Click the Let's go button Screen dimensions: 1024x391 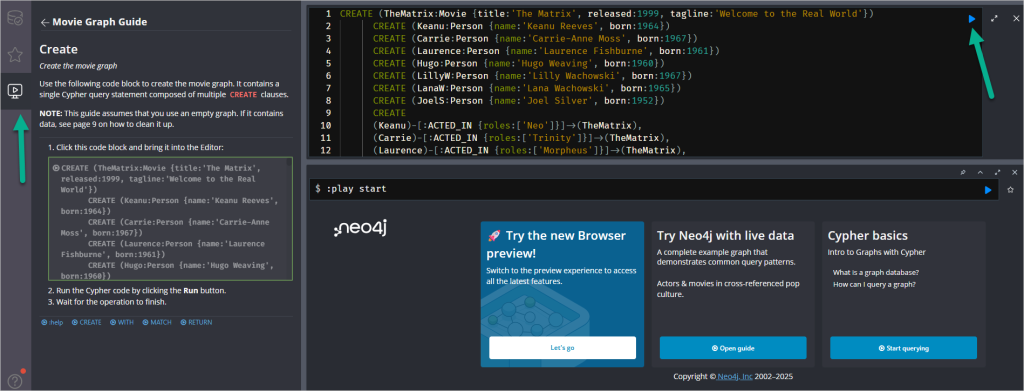pyautogui.click(x=562, y=348)
